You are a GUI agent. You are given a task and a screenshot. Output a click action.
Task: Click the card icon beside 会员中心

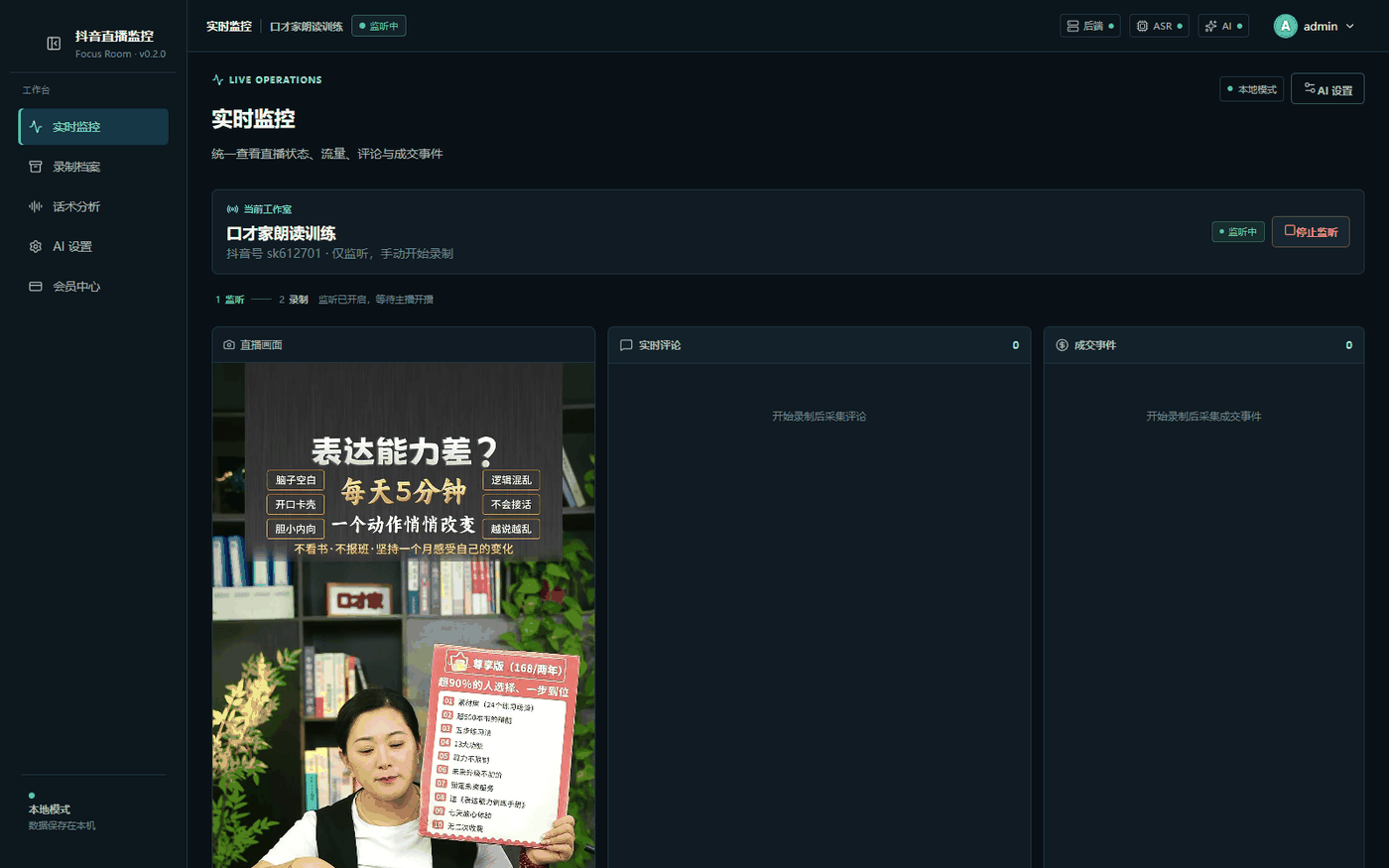tap(36, 286)
